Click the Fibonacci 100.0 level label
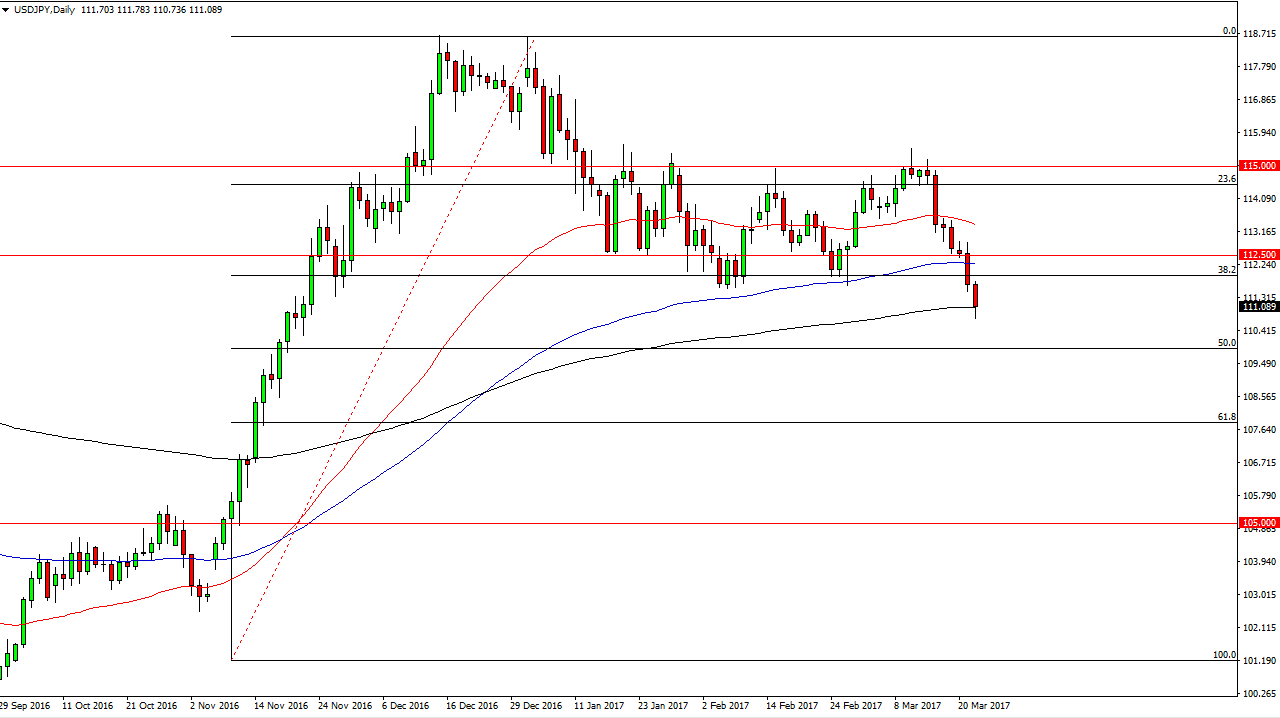The height and width of the screenshot is (718, 1280). (1224, 654)
